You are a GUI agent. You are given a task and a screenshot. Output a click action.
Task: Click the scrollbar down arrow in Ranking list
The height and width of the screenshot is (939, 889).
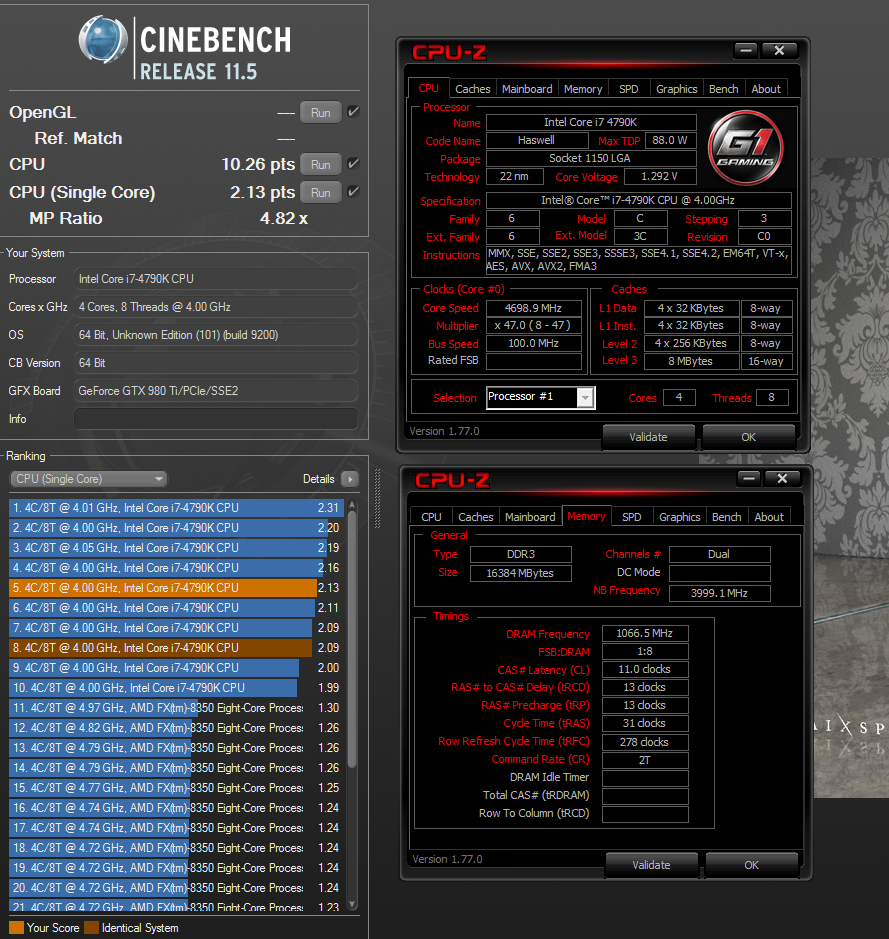tap(352, 904)
